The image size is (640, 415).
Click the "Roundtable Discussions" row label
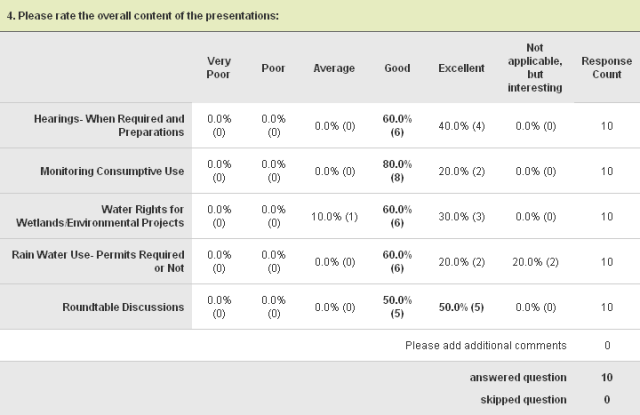click(122, 306)
